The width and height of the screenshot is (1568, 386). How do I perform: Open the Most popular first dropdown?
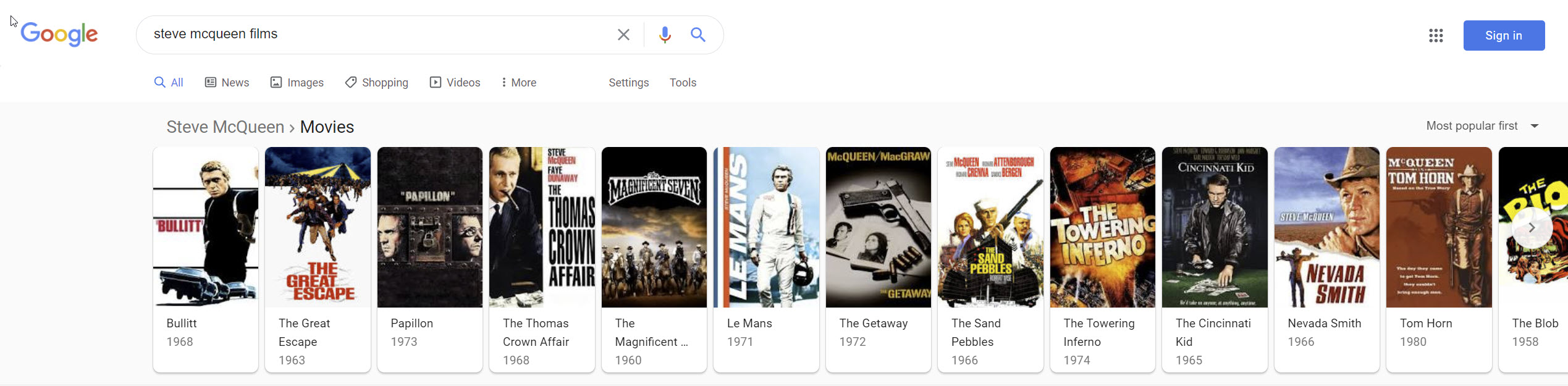pyautogui.click(x=1482, y=126)
